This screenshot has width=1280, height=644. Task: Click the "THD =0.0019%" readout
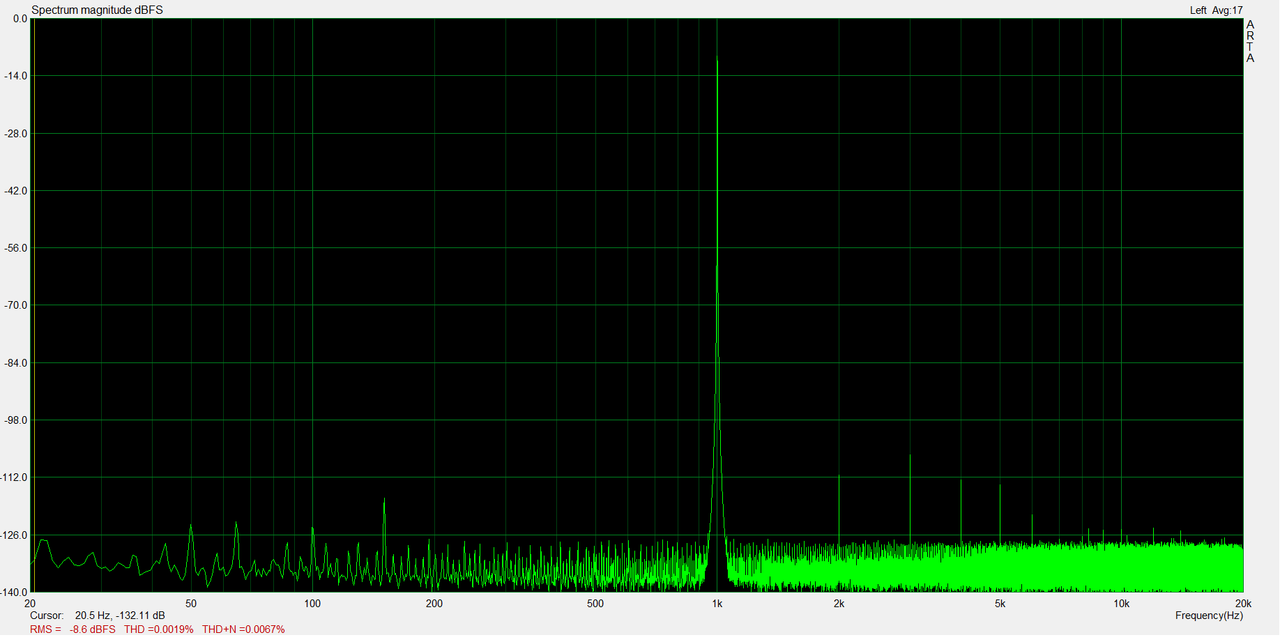[x=159, y=630]
